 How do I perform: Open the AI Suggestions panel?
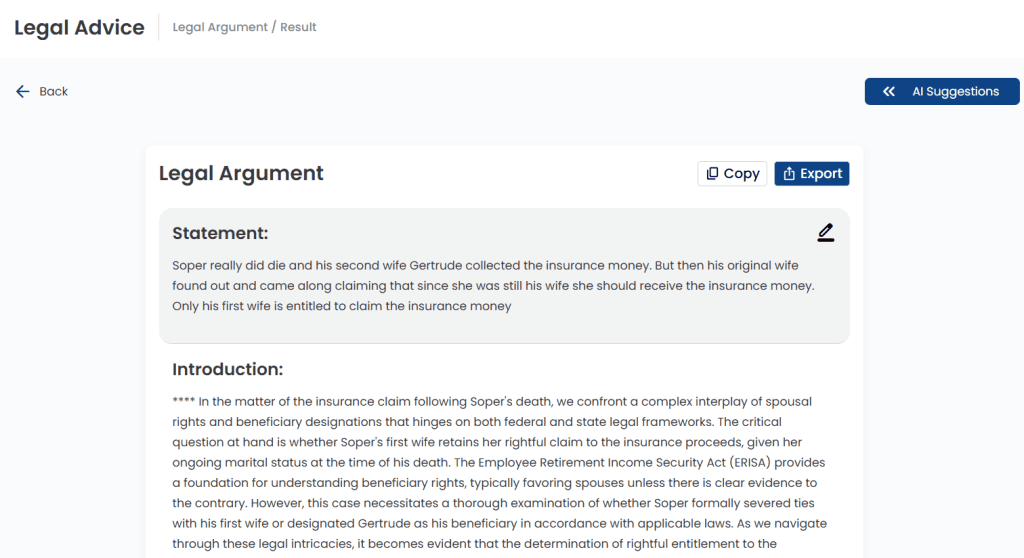[942, 91]
